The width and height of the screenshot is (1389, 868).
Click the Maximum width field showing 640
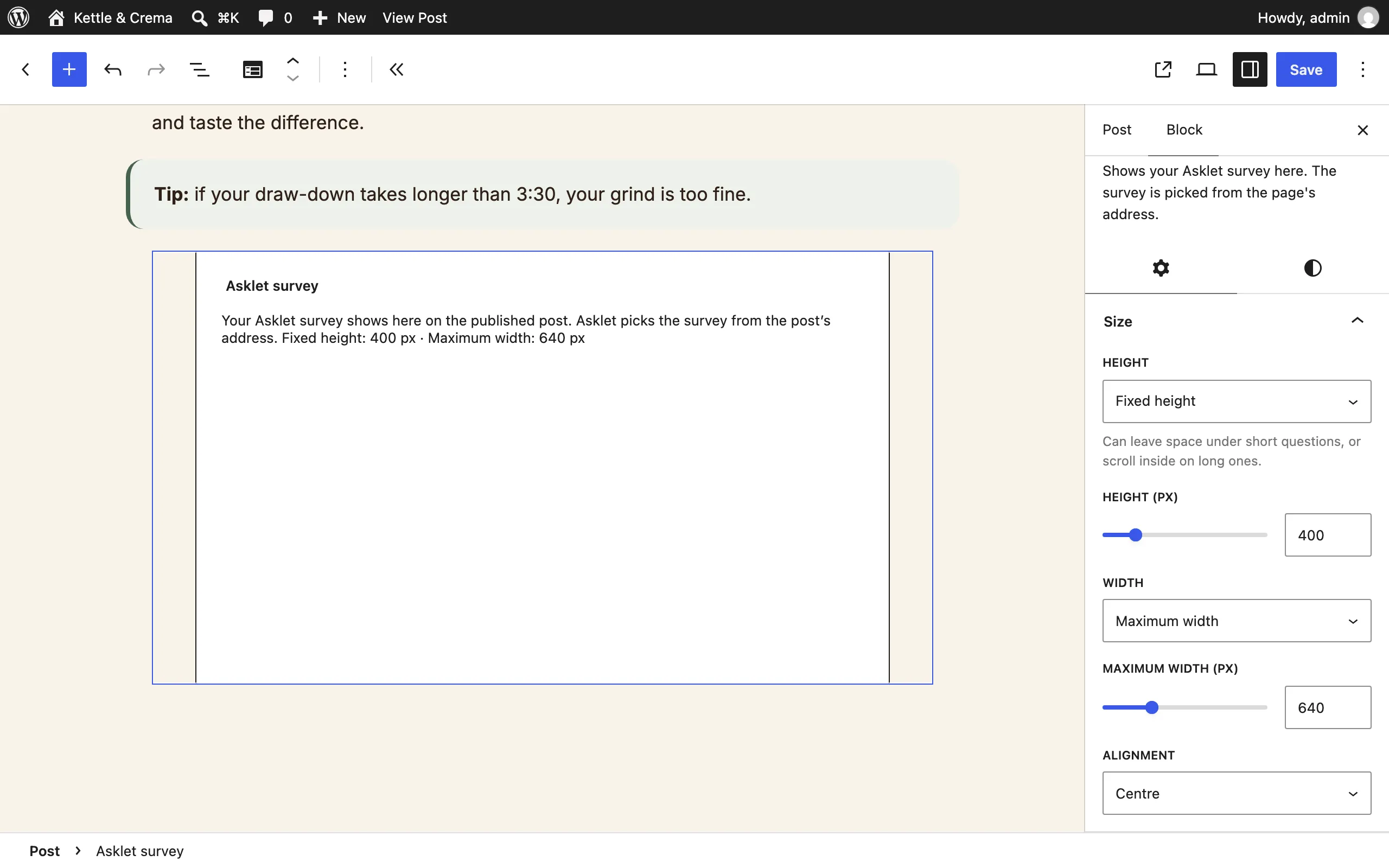[x=1328, y=707]
